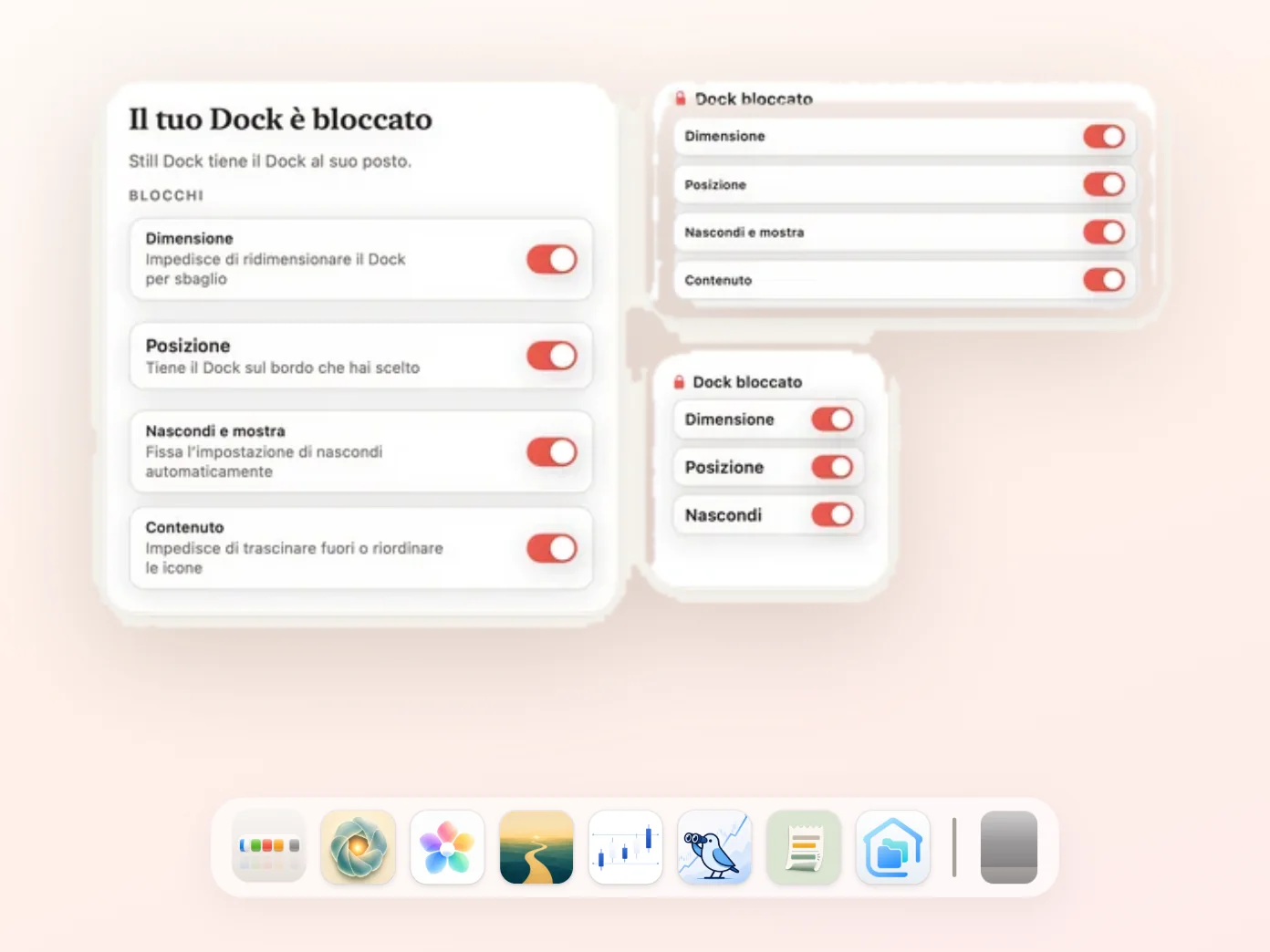Click the lock icon in the four-row compact widget
This screenshot has height=952, width=1270.
point(681,98)
